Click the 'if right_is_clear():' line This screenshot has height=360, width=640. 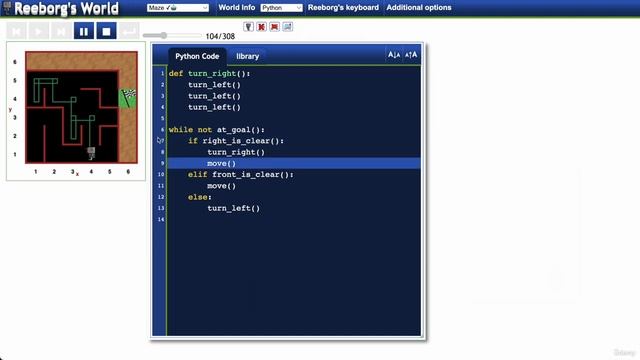236,141
